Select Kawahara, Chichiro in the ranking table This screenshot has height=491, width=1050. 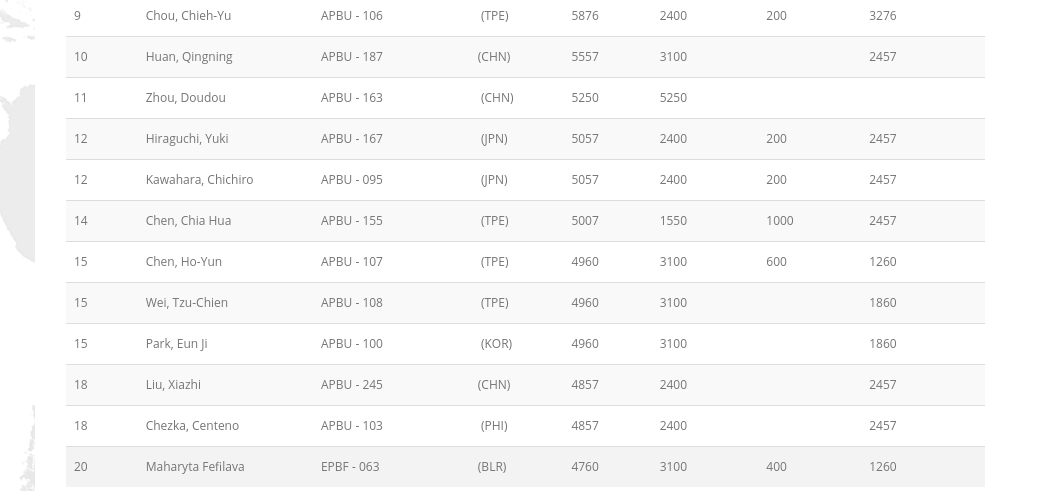[199, 180]
